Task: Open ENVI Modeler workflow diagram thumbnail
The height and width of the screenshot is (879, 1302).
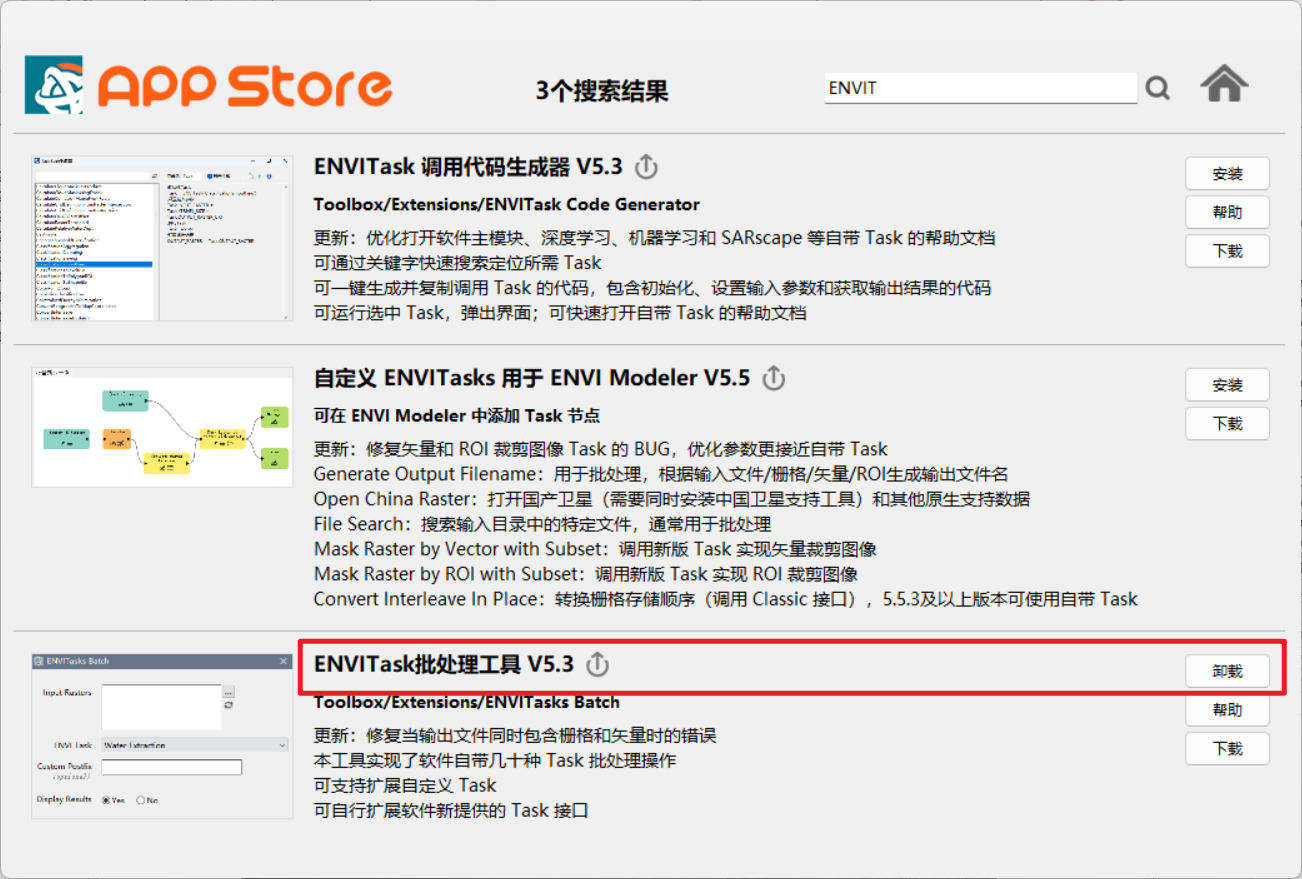Action: 162,427
